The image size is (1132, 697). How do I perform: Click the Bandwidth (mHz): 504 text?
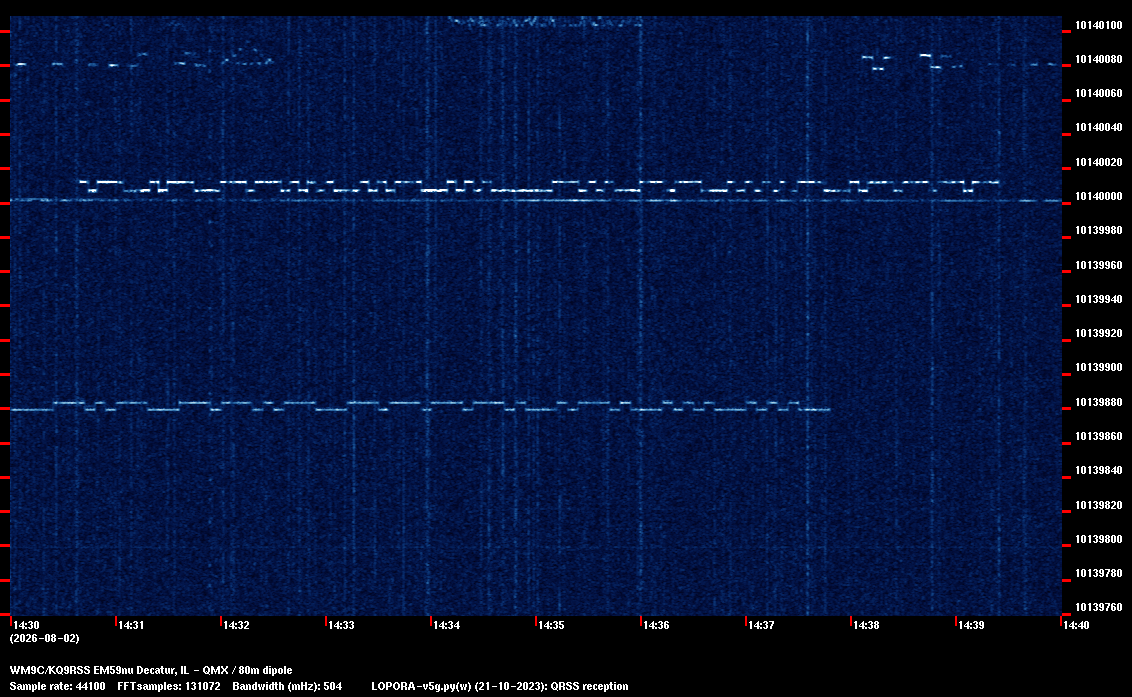click(x=287, y=686)
